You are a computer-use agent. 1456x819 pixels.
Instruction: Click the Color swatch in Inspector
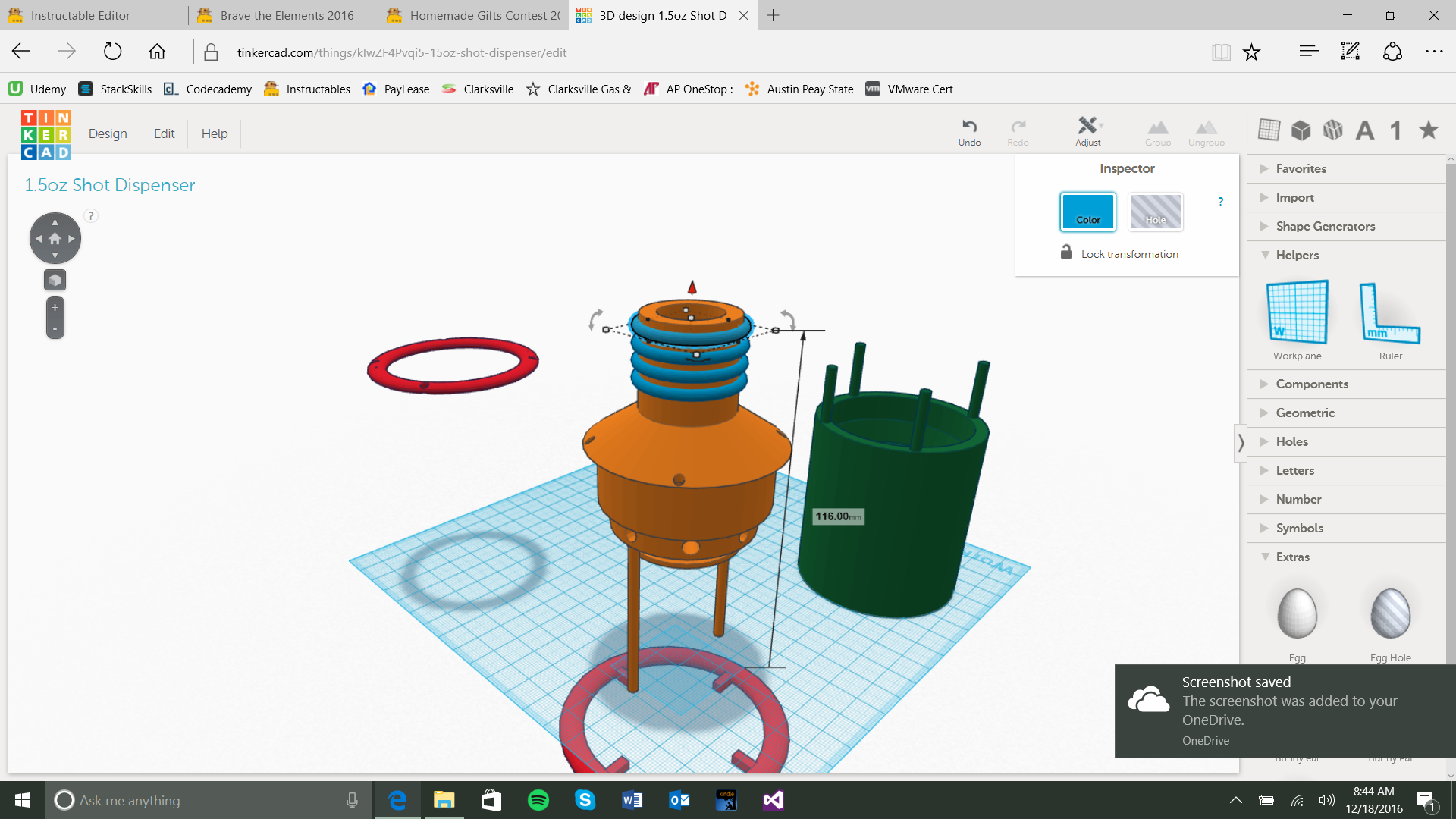click(x=1087, y=212)
